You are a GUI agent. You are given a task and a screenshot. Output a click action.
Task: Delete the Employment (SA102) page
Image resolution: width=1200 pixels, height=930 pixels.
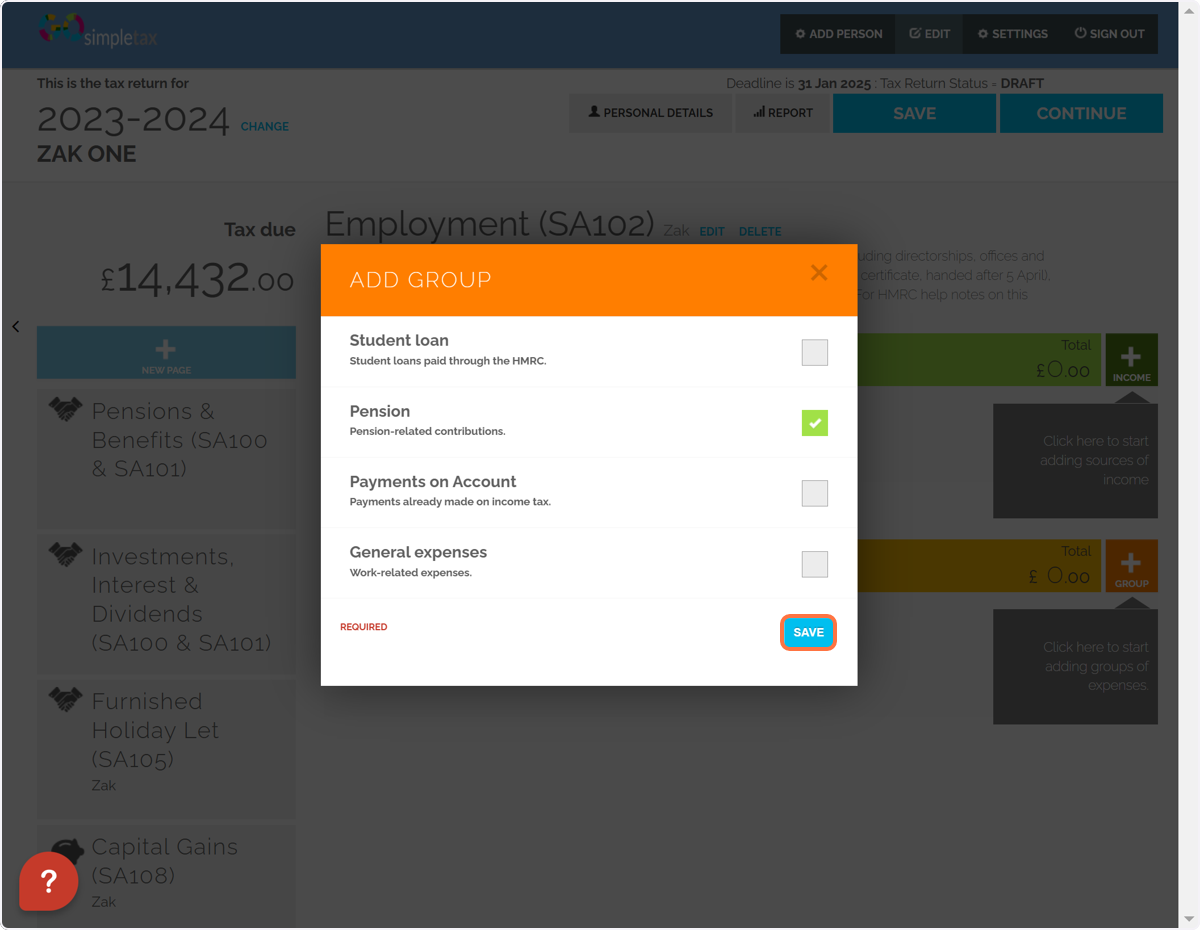click(760, 232)
